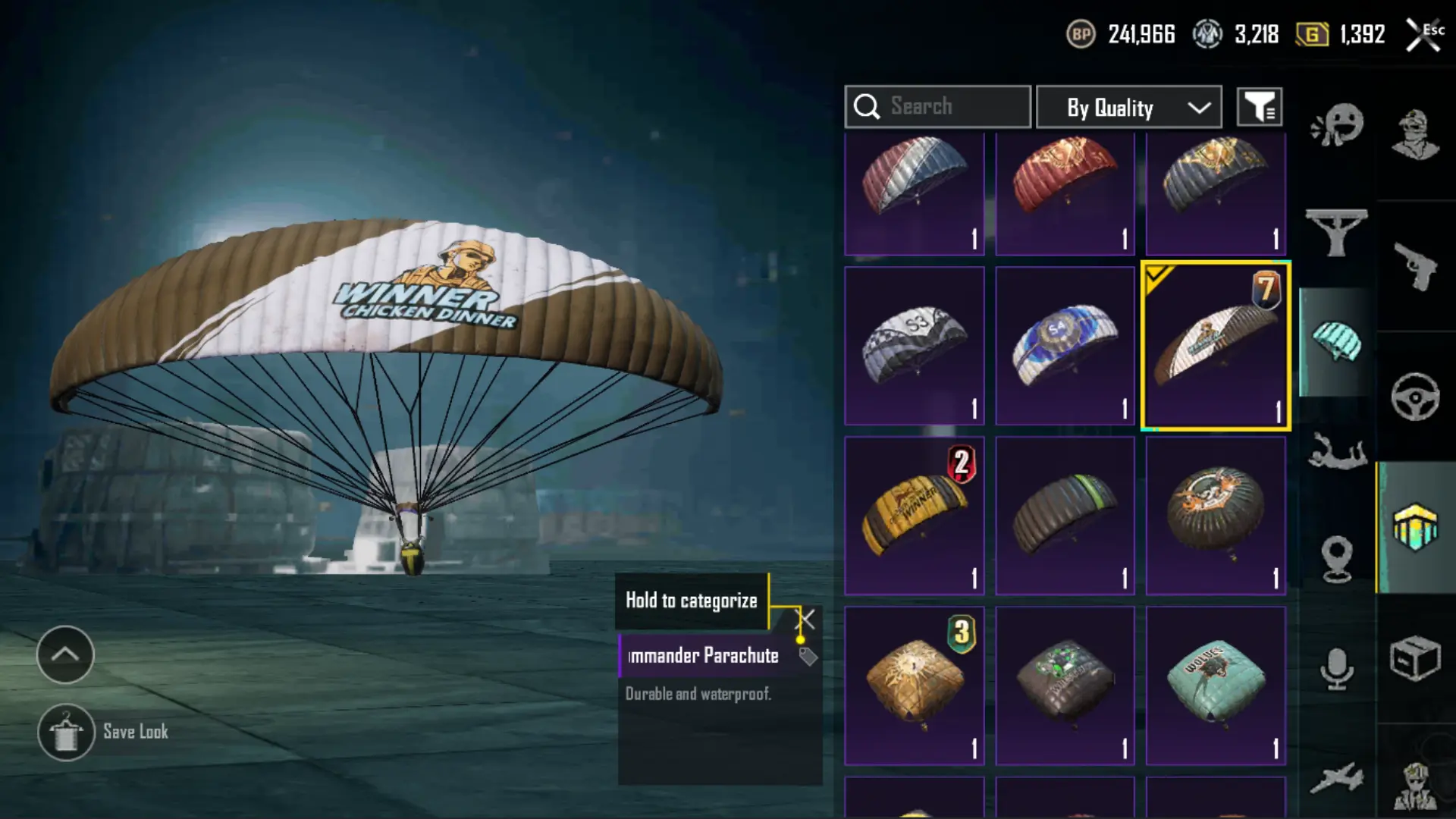Save the current look

coord(104,732)
